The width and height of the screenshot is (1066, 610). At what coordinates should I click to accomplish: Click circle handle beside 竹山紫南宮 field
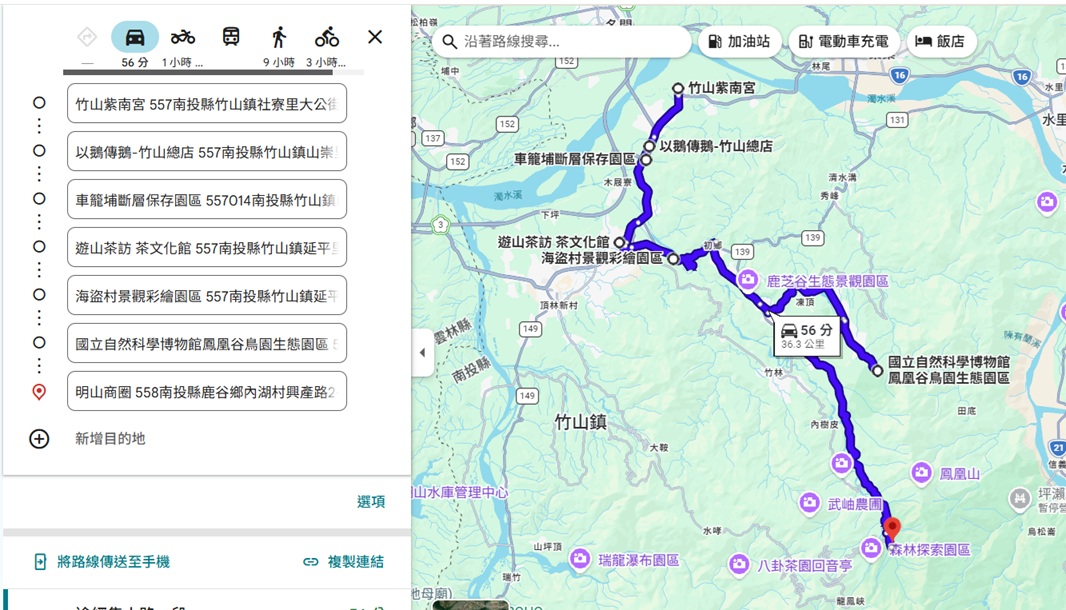39,103
